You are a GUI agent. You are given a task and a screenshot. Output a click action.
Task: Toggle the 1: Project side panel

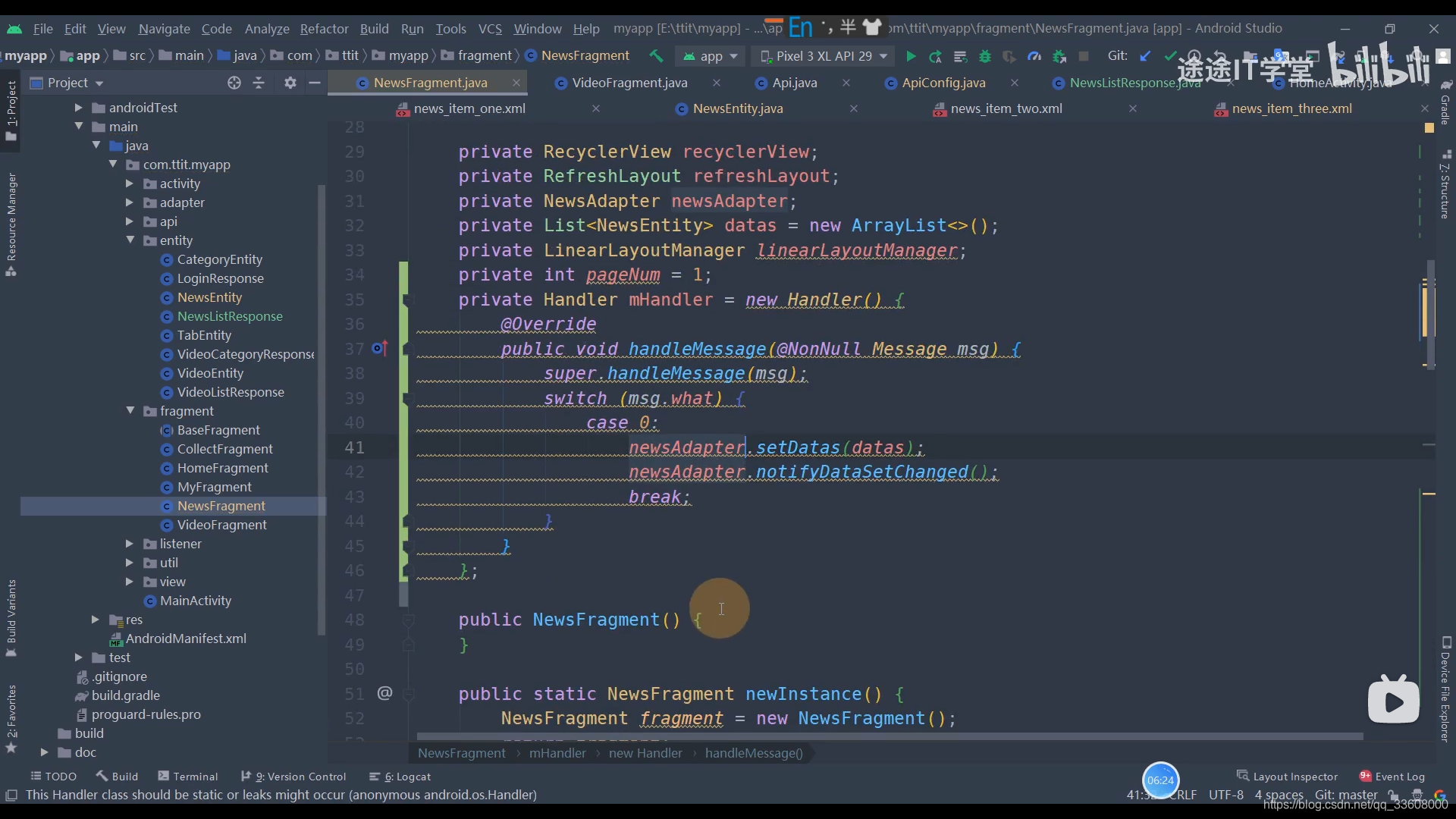point(11,110)
